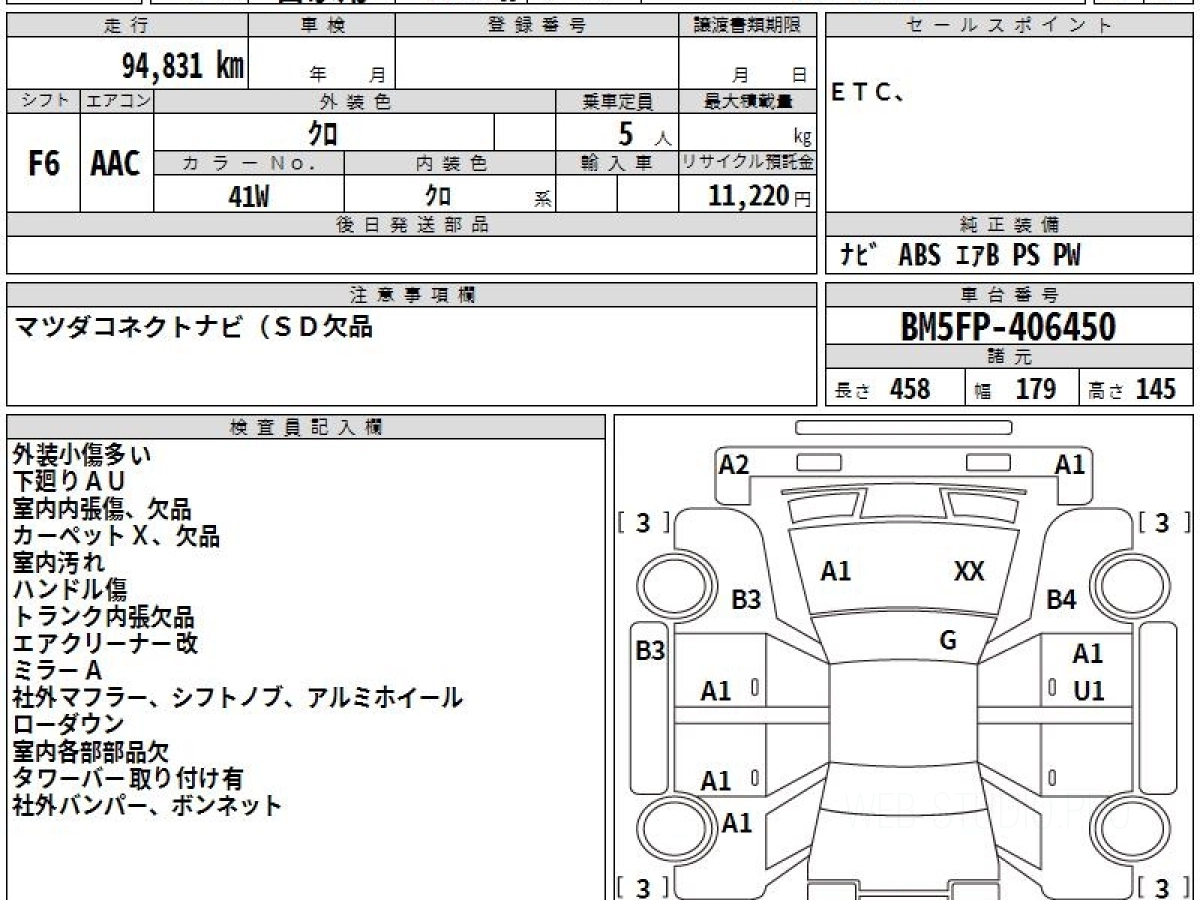Click the エアクリーナー改 note

(x=105, y=643)
